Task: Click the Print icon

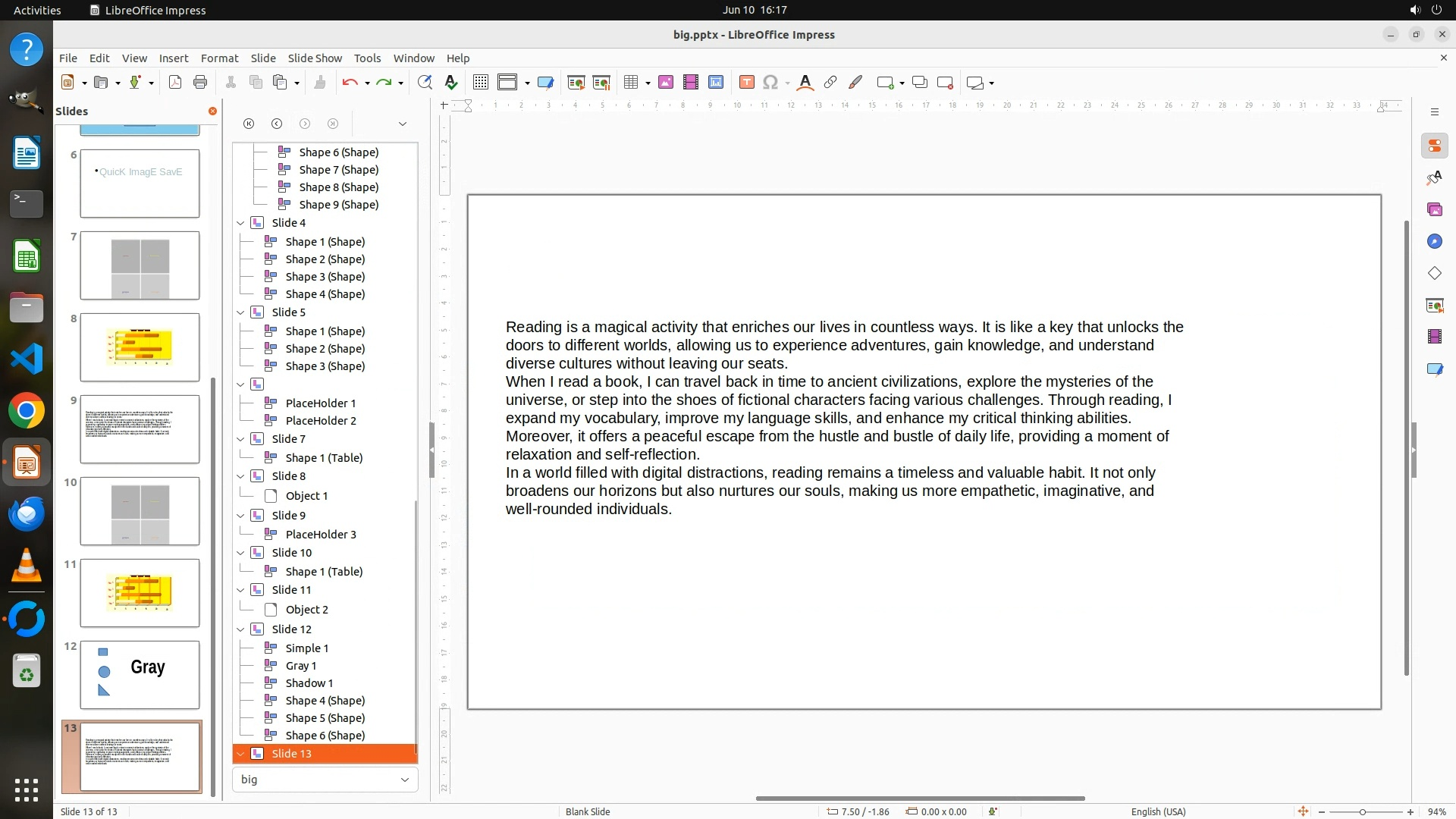Action: (200, 83)
